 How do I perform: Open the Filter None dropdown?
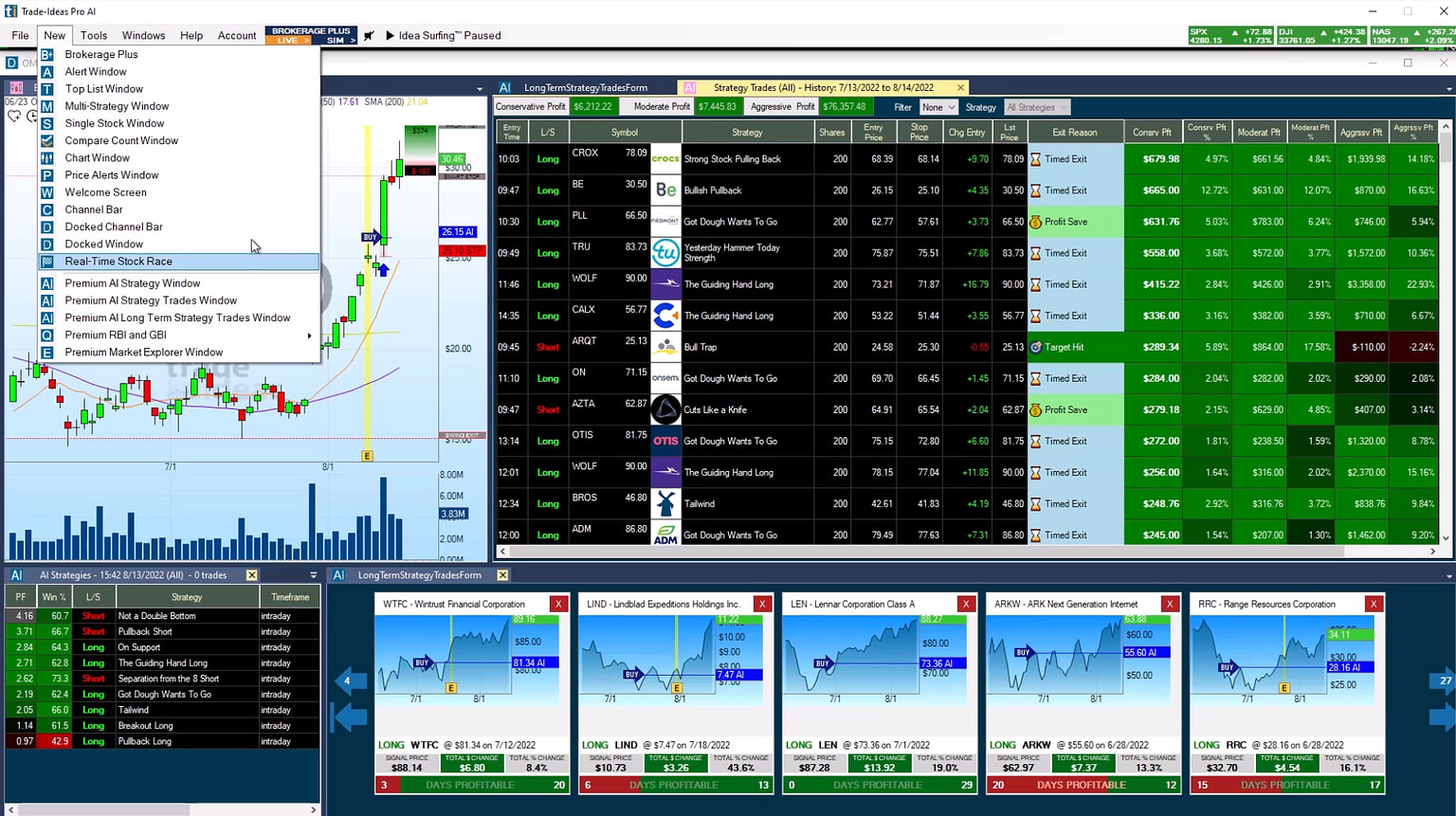(937, 106)
